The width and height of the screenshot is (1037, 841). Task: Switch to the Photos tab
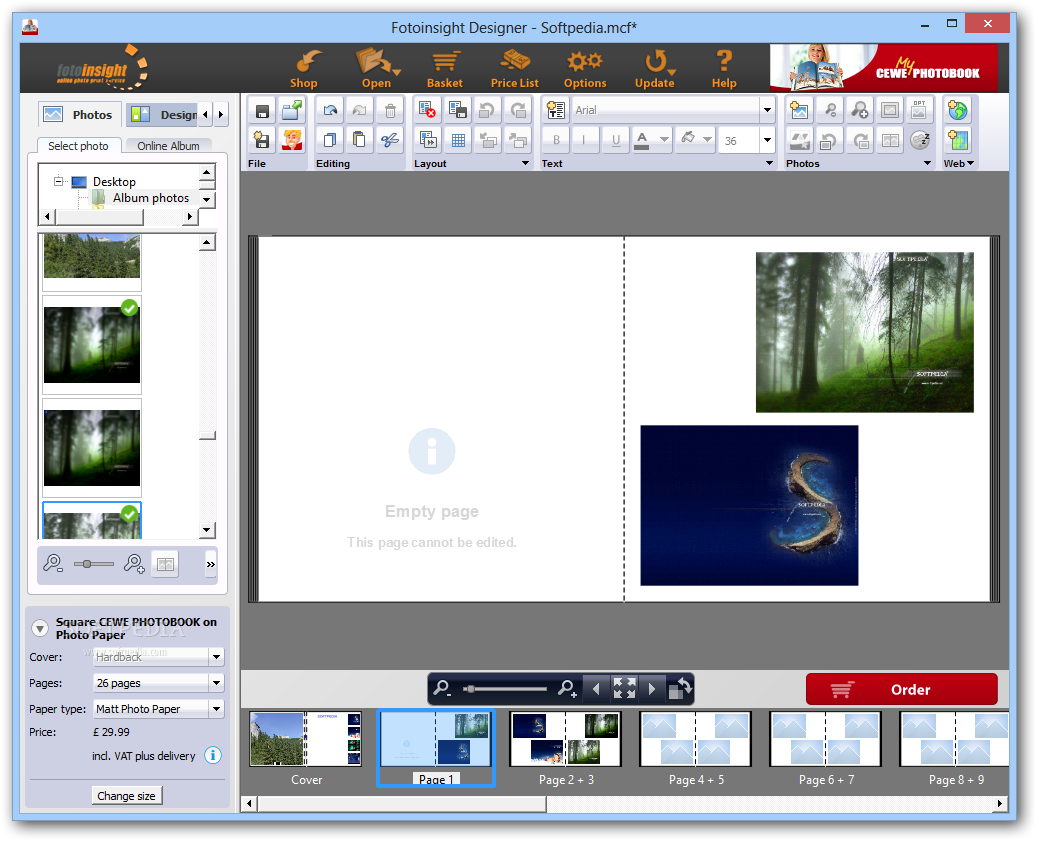(79, 114)
